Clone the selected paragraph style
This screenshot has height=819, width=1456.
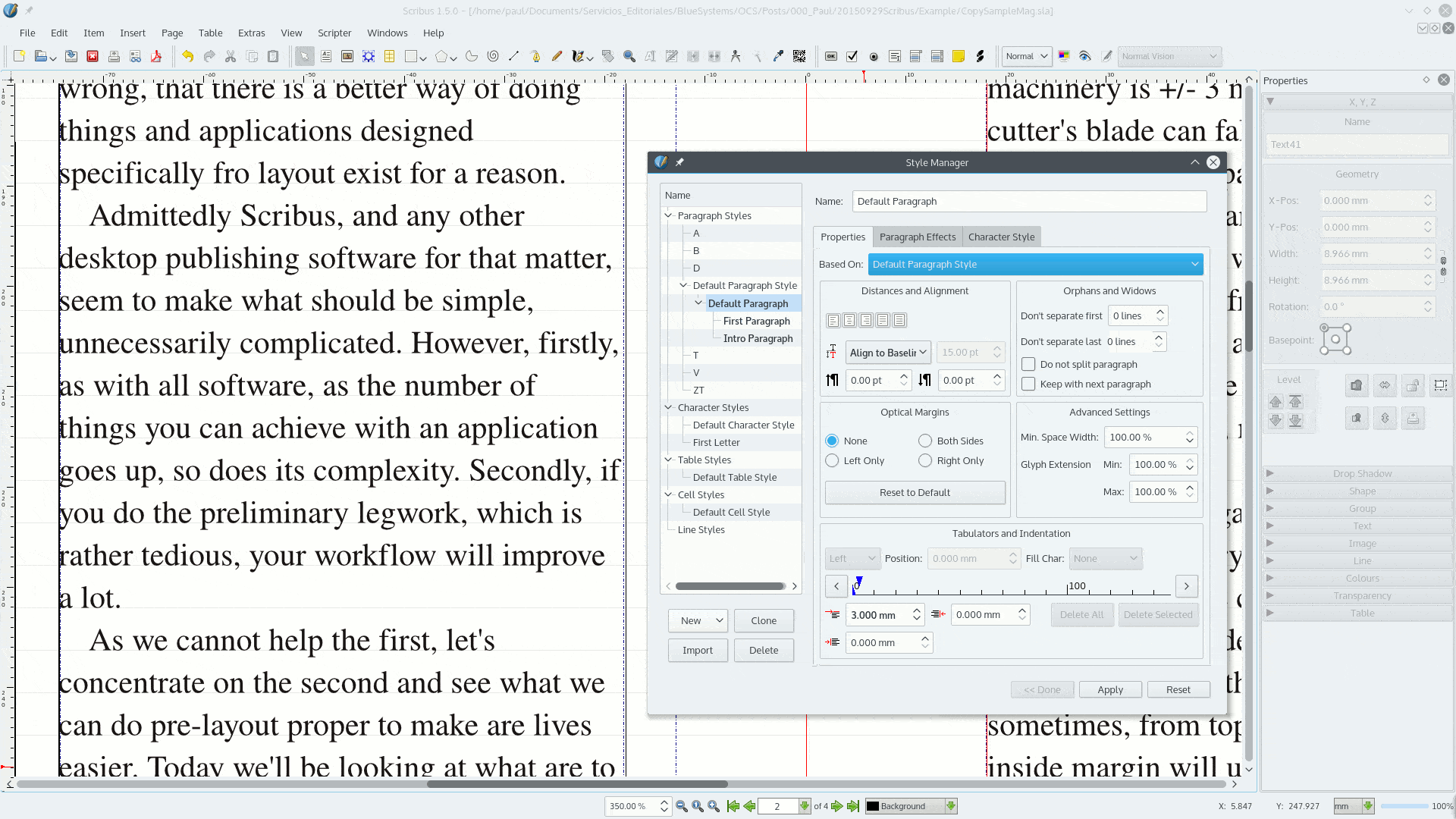[x=764, y=620]
